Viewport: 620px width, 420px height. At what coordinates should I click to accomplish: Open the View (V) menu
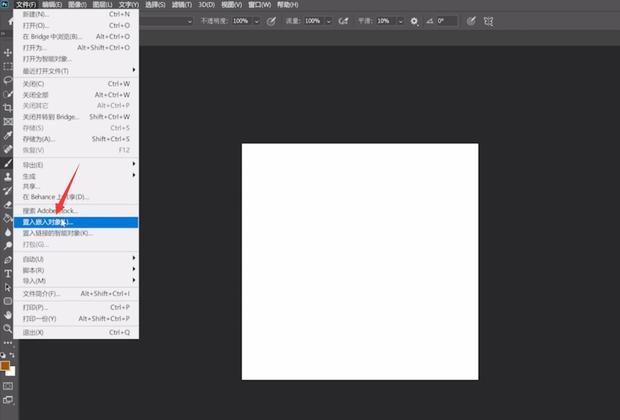[231, 5]
